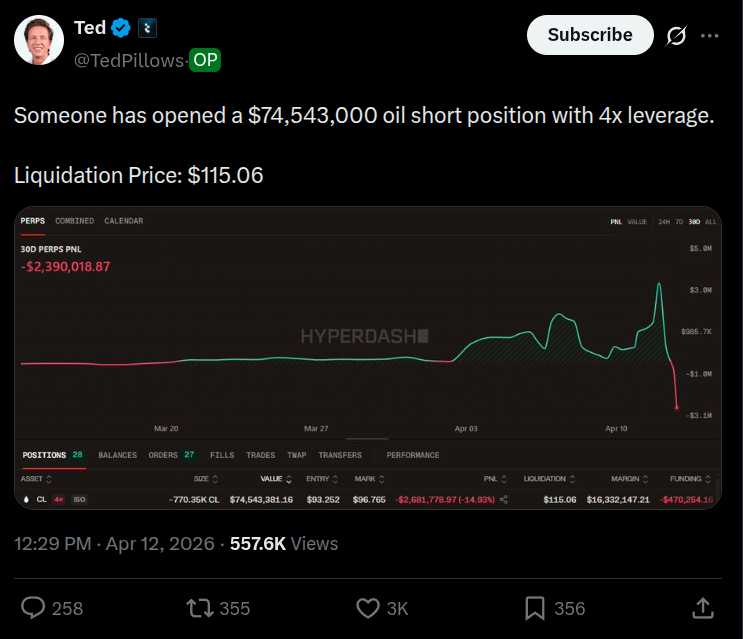Viewport: 743px width, 639px height.
Task: Open the @TedPillows handle link
Action: pyautogui.click(x=129, y=60)
